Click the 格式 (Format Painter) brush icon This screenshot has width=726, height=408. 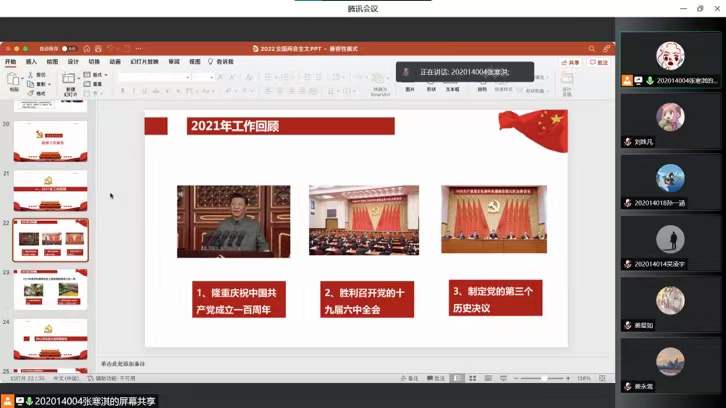pyautogui.click(x=31, y=93)
